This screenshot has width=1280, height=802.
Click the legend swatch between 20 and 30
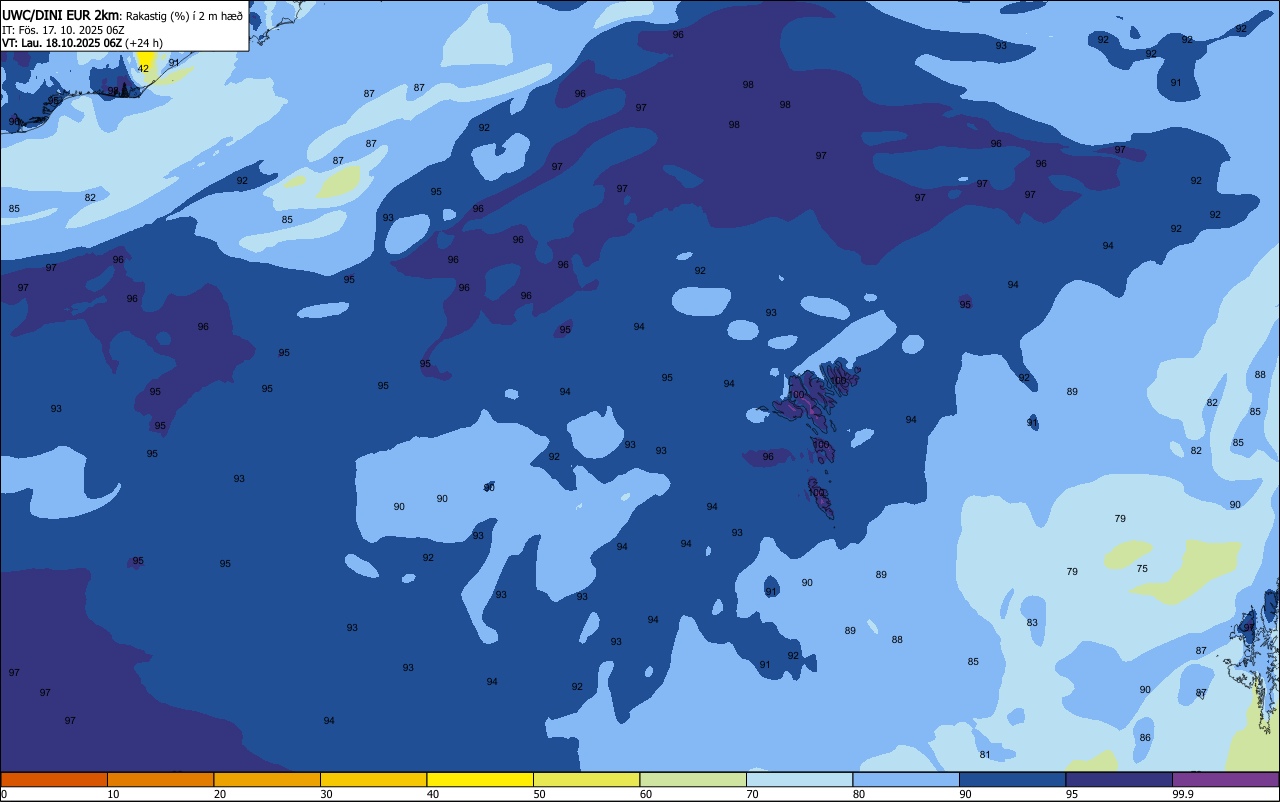tap(267, 779)
